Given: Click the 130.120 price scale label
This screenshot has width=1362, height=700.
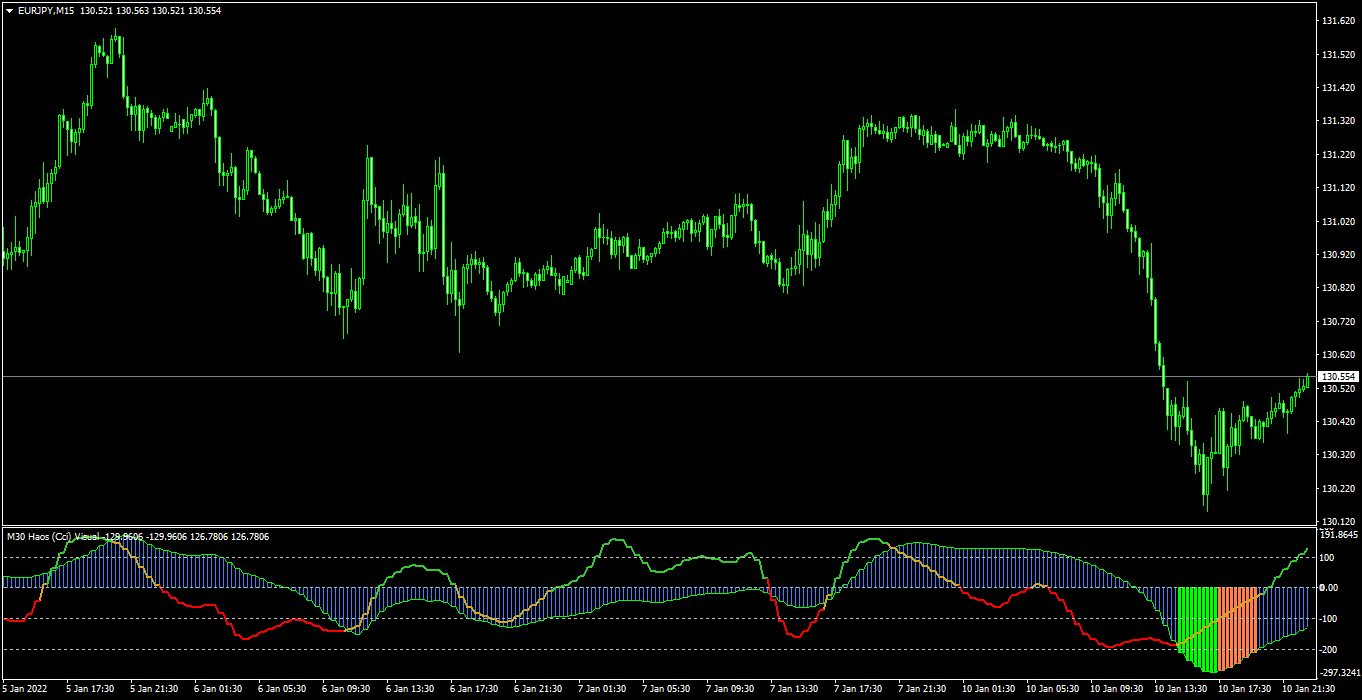Looking at the screenshot, I should (1337, 521).
